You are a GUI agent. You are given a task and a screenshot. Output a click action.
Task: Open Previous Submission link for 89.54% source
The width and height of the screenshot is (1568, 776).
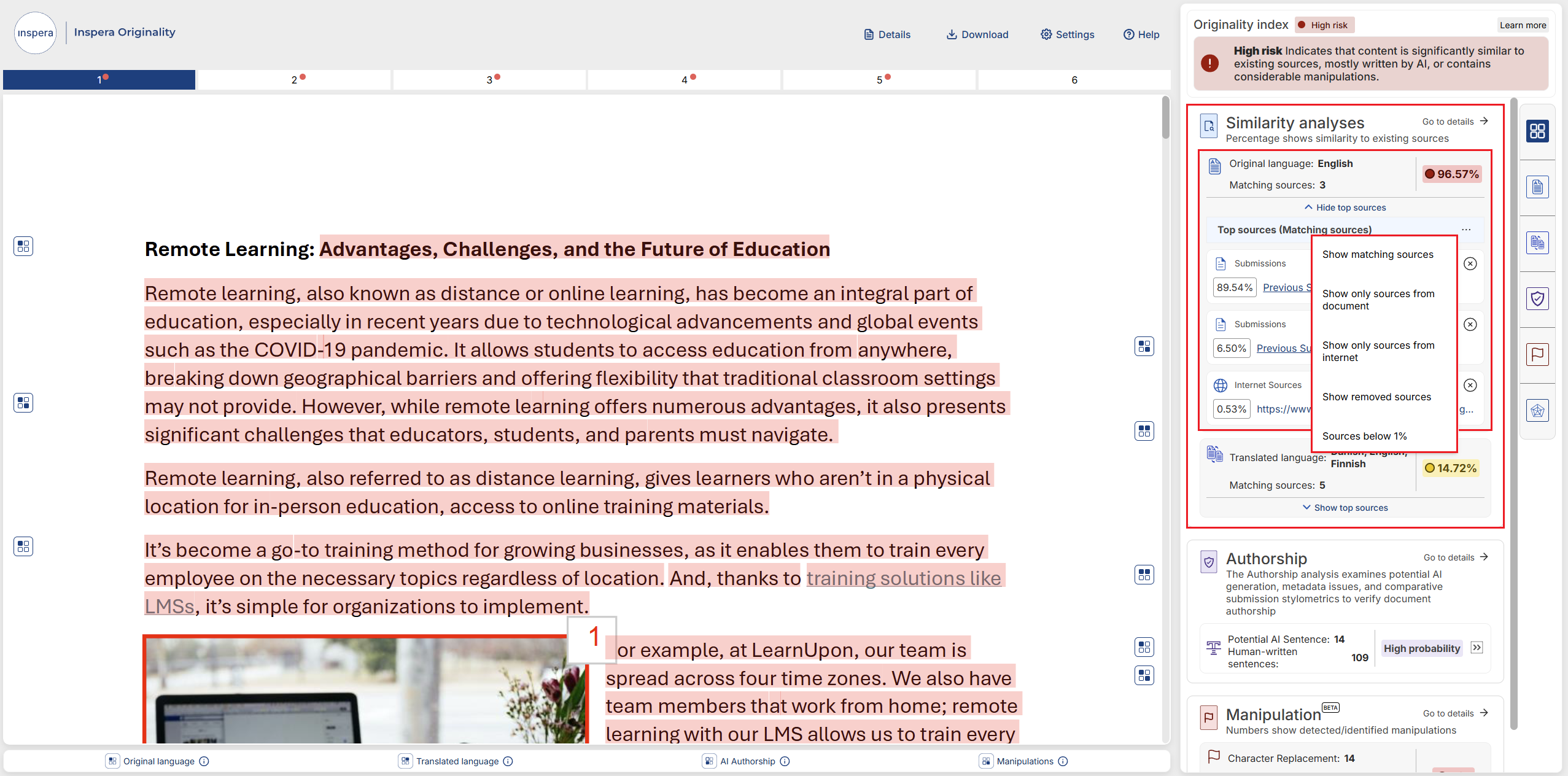(x=1287, y=287)
